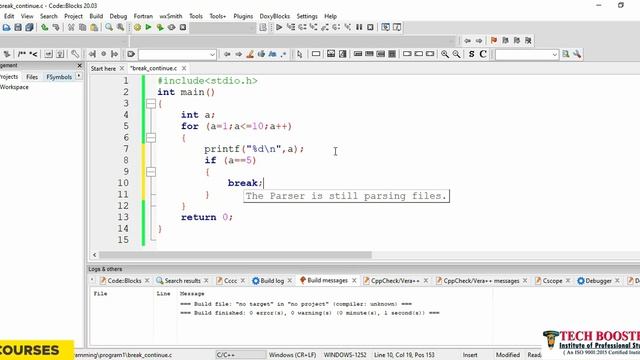Click the Cut scissors icon
640x360 pixels.
[x=71, y=27]
